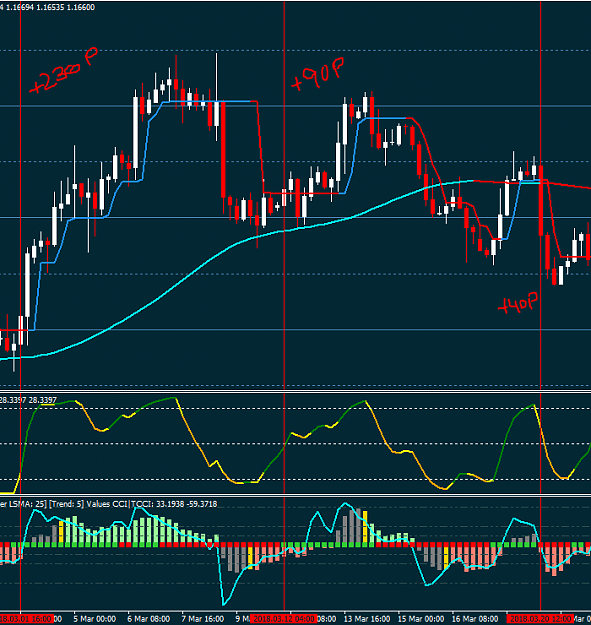Image resolution: width=591 pixels, height=625 pixels.
Task: Click the 6 Mar 08:00 axis label
Action: [149, 619]
